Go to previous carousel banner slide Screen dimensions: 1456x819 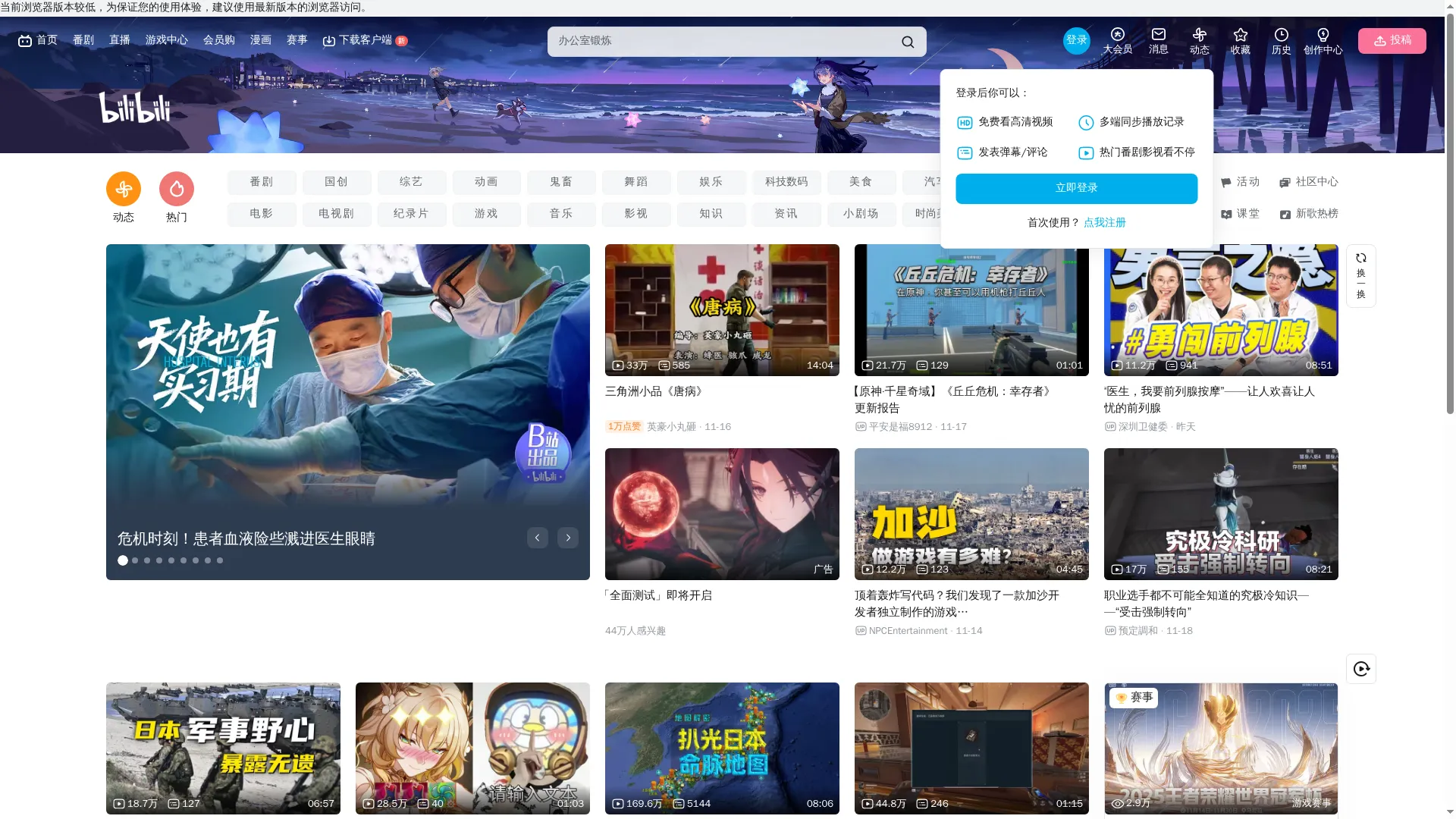pyautogui.click(x=538, y=538)
